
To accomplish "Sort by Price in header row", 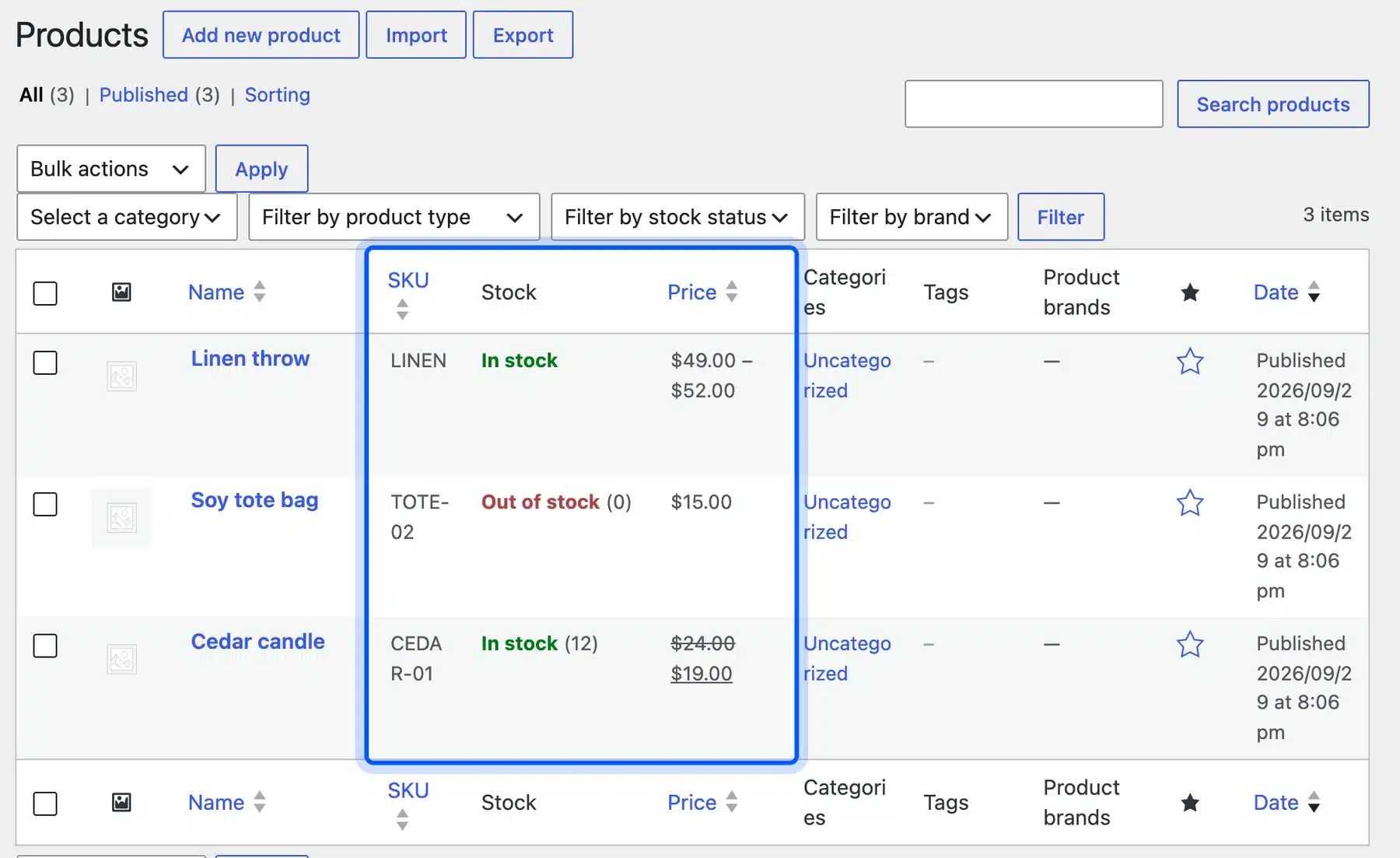I will click(x=702, y=292).
